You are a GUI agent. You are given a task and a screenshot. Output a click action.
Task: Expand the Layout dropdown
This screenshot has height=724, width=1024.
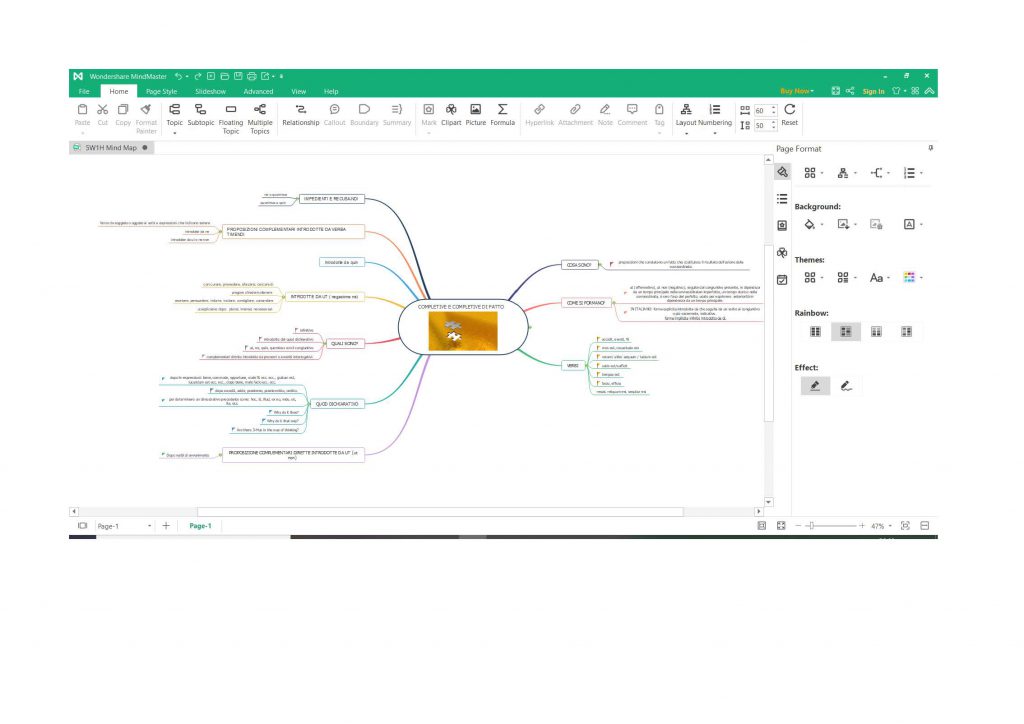[x=686, y=132]
